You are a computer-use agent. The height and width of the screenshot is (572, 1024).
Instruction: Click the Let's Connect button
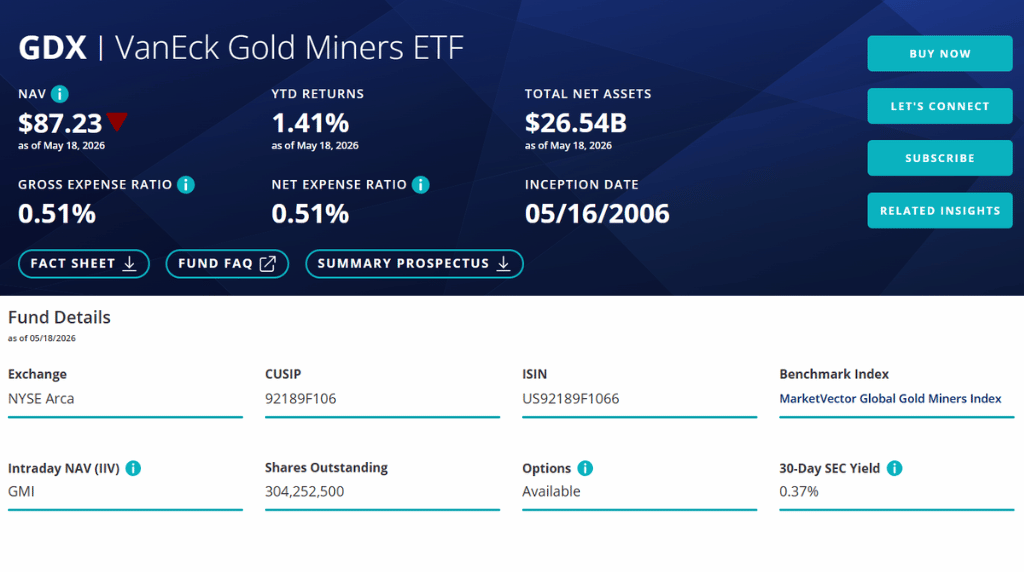pyautogui.click(x=940, y=106)
